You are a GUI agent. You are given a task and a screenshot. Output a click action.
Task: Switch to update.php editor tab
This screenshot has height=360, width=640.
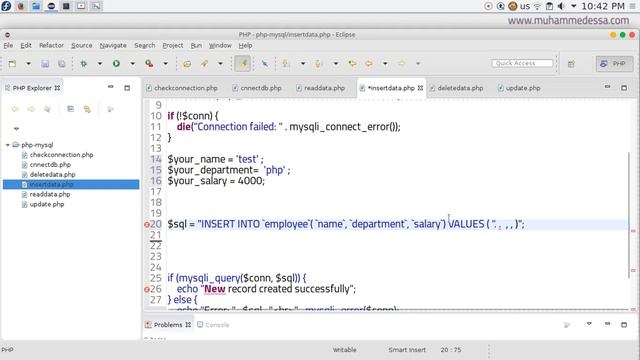click(519, 88)
